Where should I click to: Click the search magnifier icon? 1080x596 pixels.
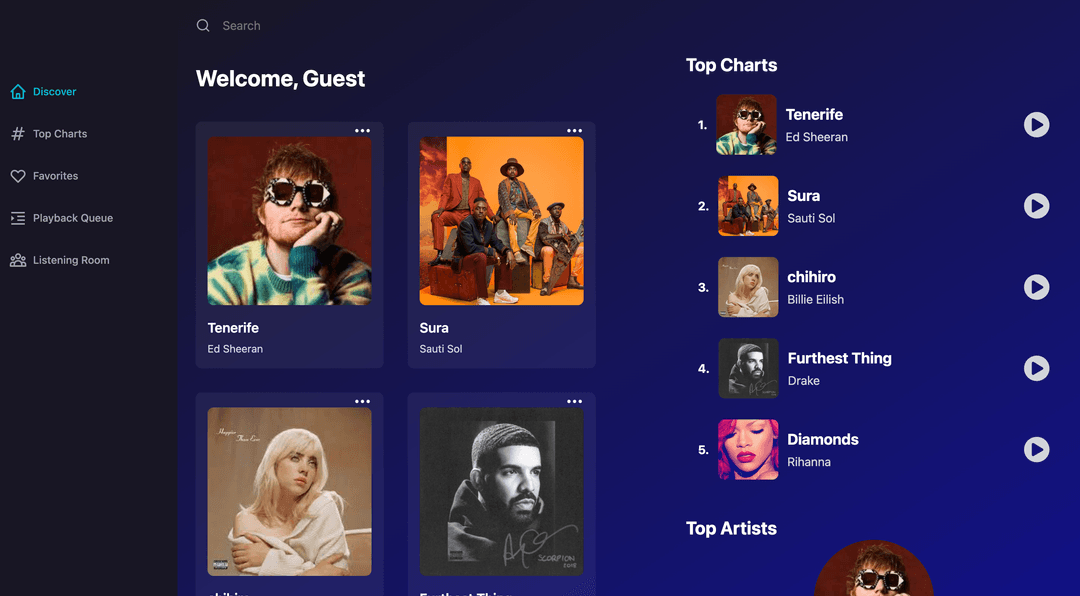[202, 25]
